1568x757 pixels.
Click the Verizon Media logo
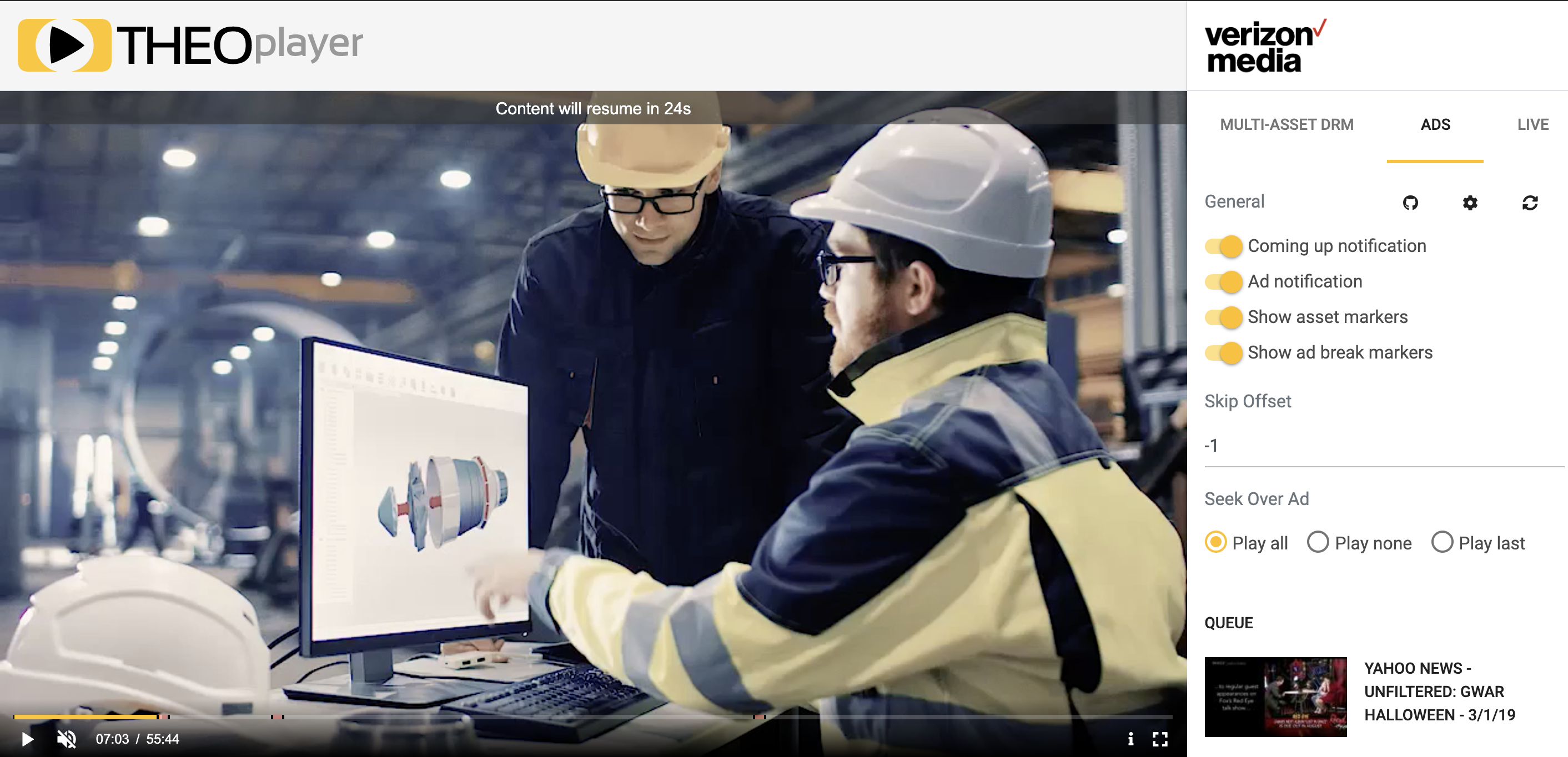[1264, 46]
